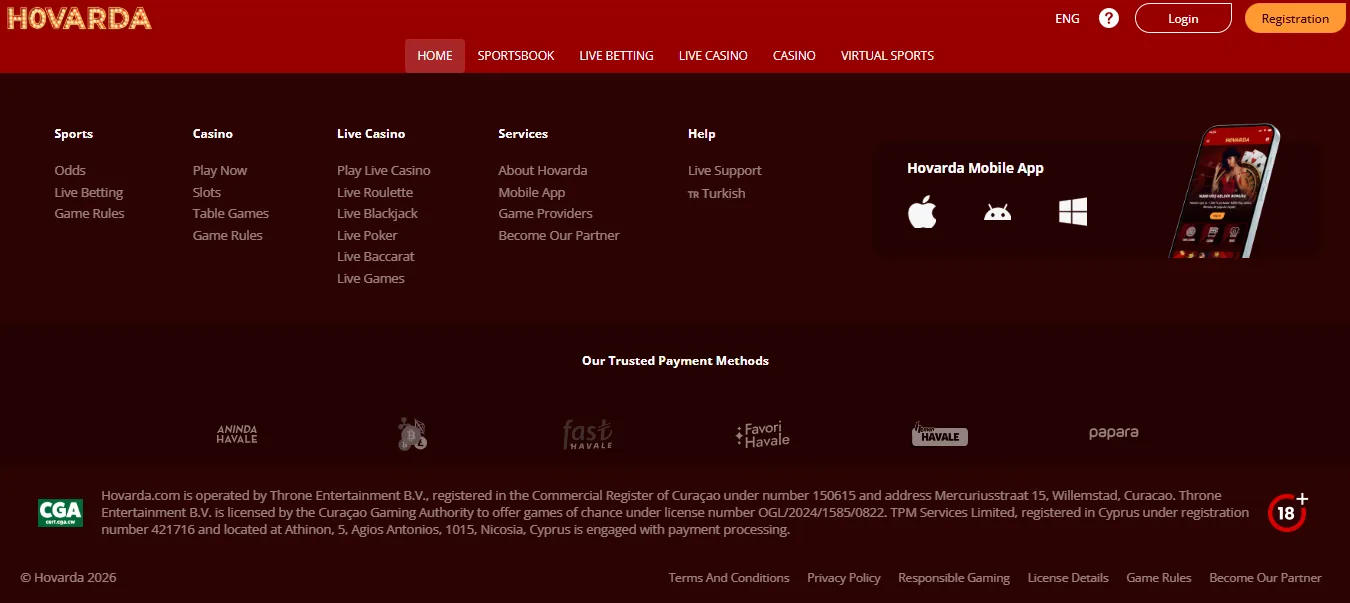Viewport: 1350px width, 603px height.
Task: Open Slots link
Action: [x=207, y=192]
